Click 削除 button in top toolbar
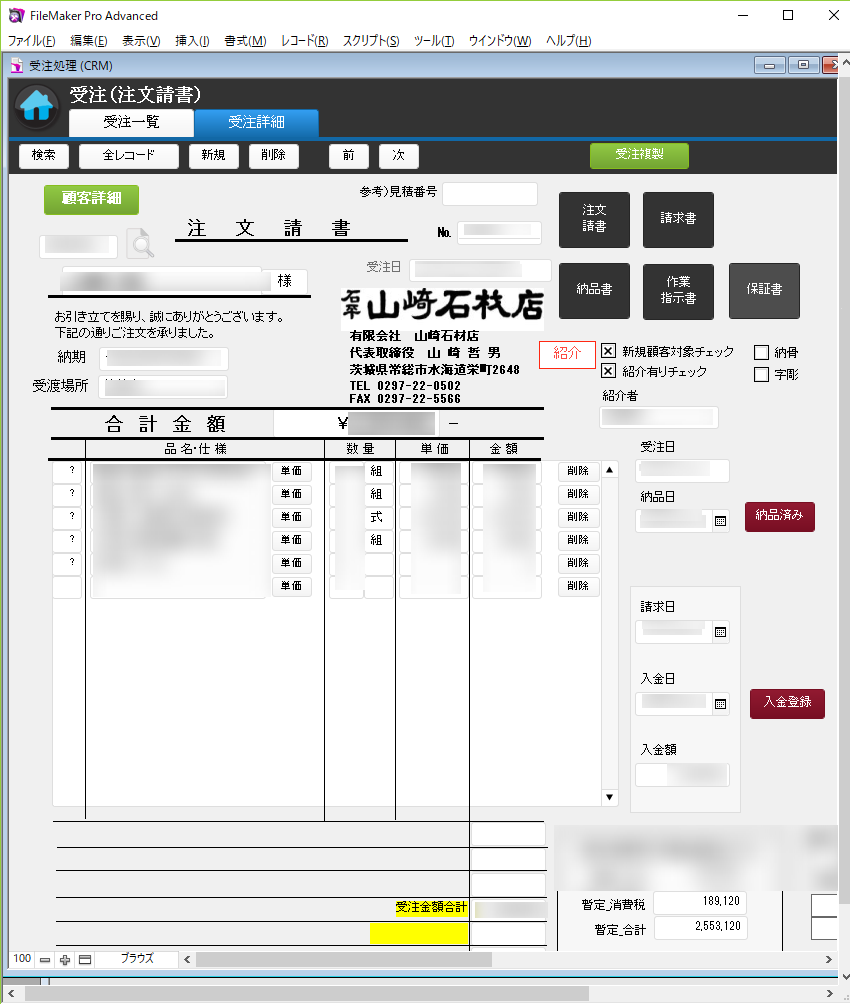Viewport: 850px width, 1004px height. pyautogui.click(x=274, y=156)
